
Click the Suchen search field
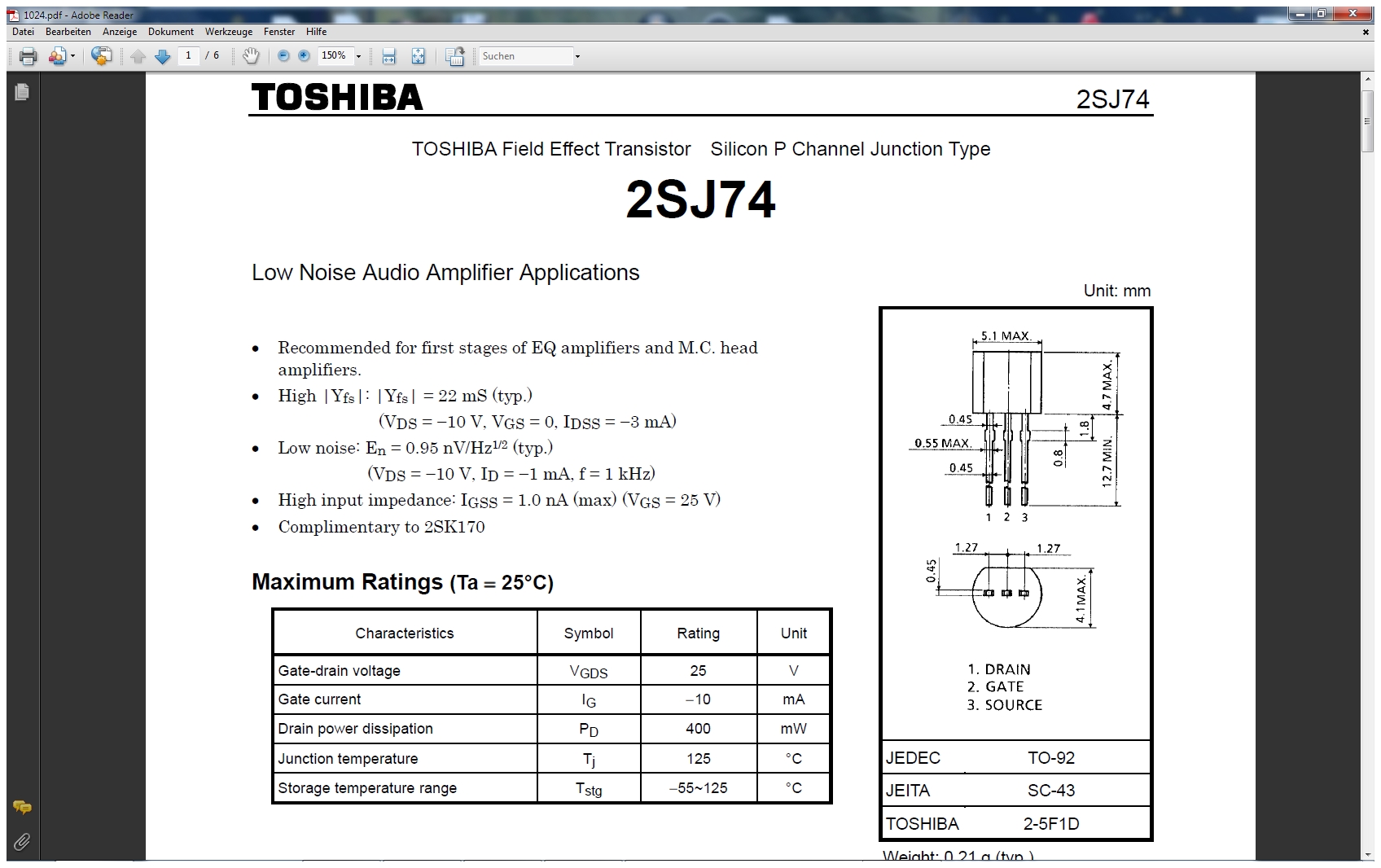tap(525, 56)
